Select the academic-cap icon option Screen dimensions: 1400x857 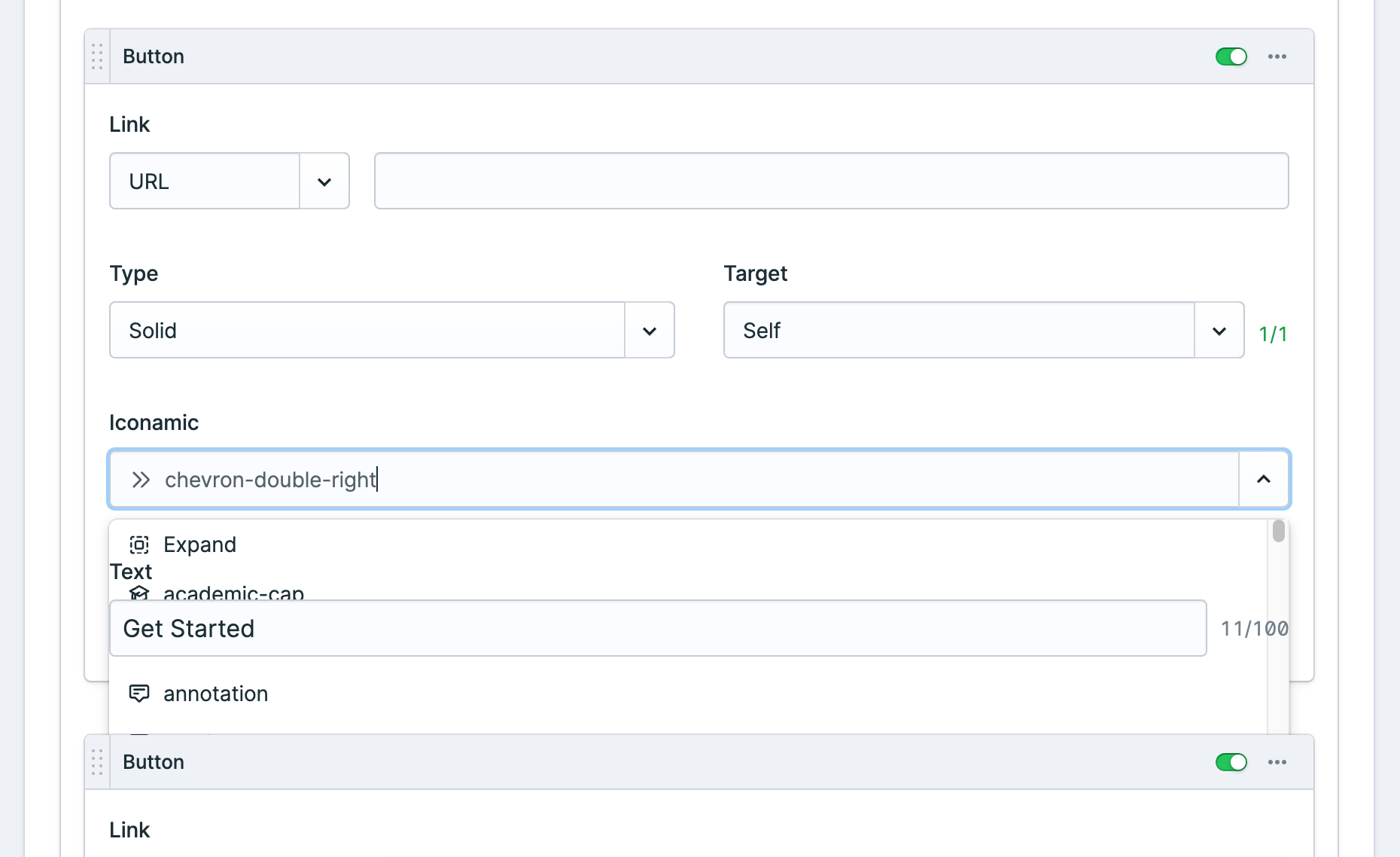tap(233, 594)
